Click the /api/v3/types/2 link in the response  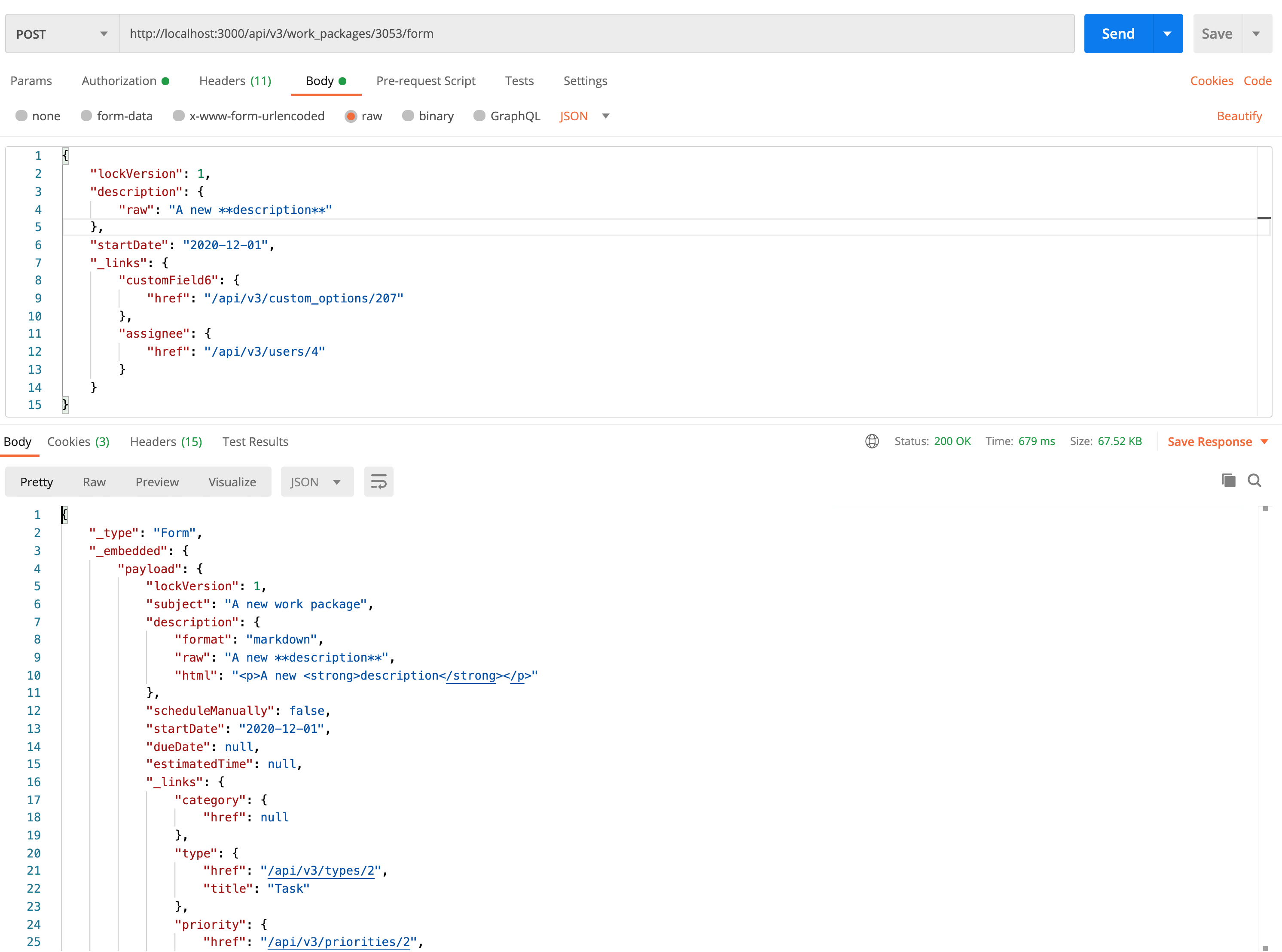coord(321,871)
